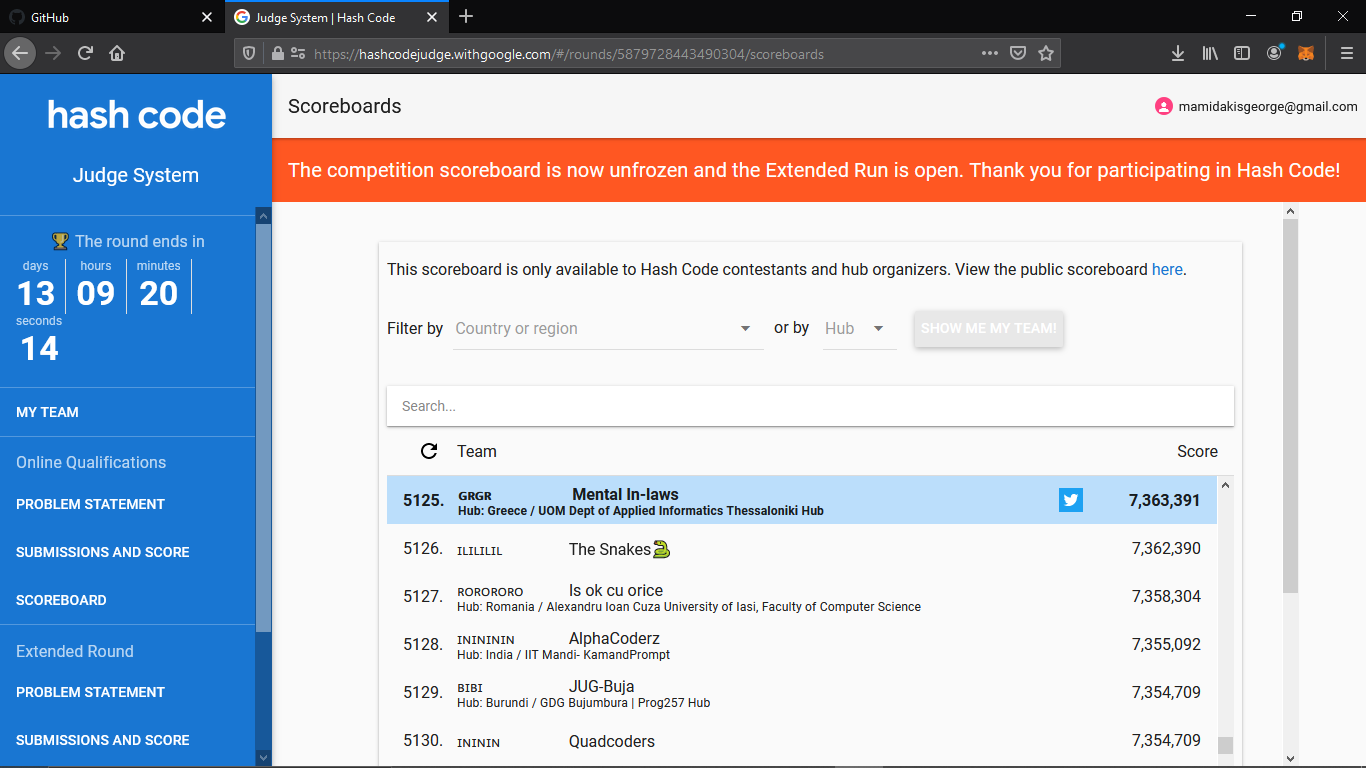Open the MetaMask fox extension

tap(1306, 54)
